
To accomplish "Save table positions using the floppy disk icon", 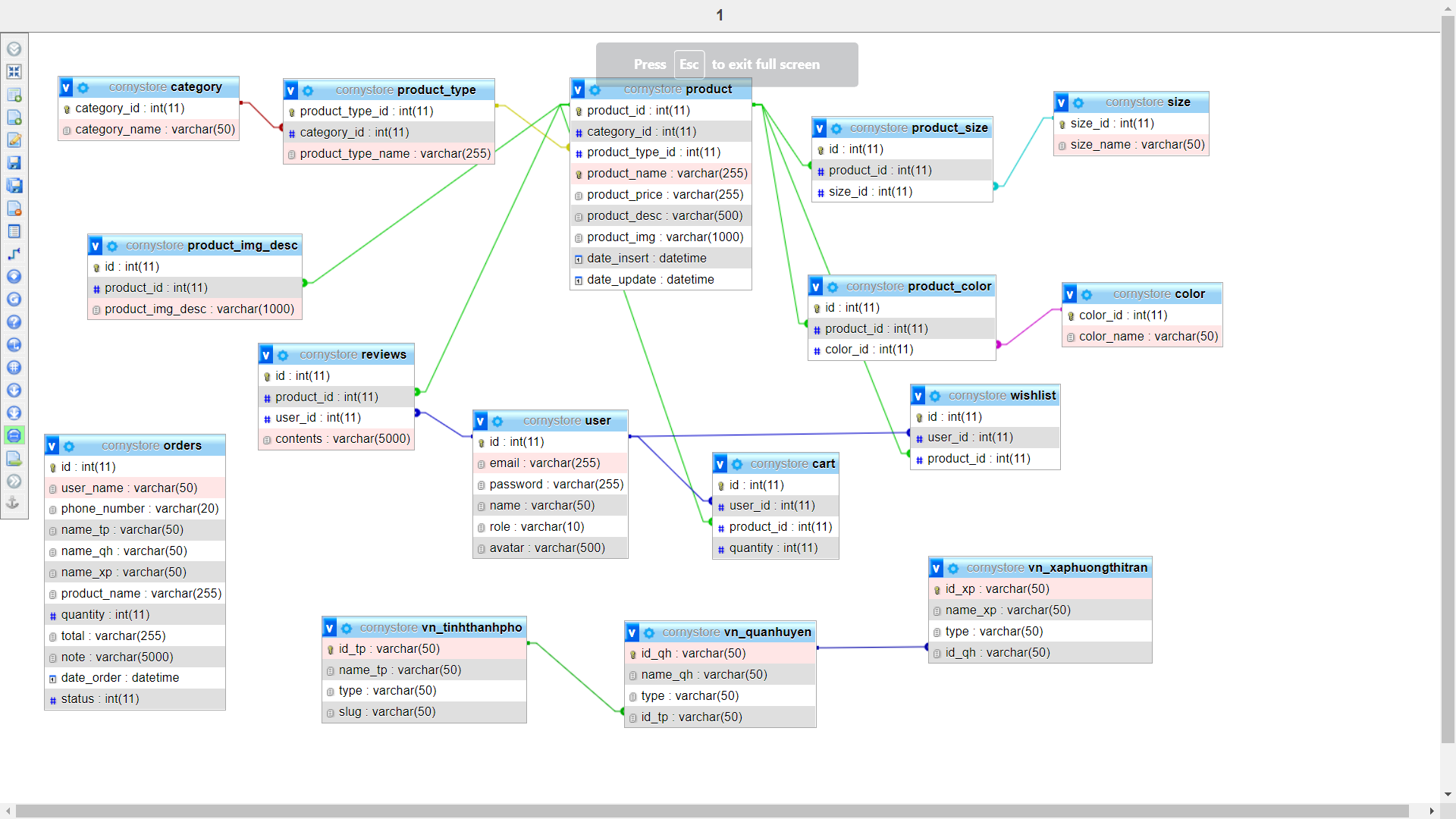I will coord(14,163).
